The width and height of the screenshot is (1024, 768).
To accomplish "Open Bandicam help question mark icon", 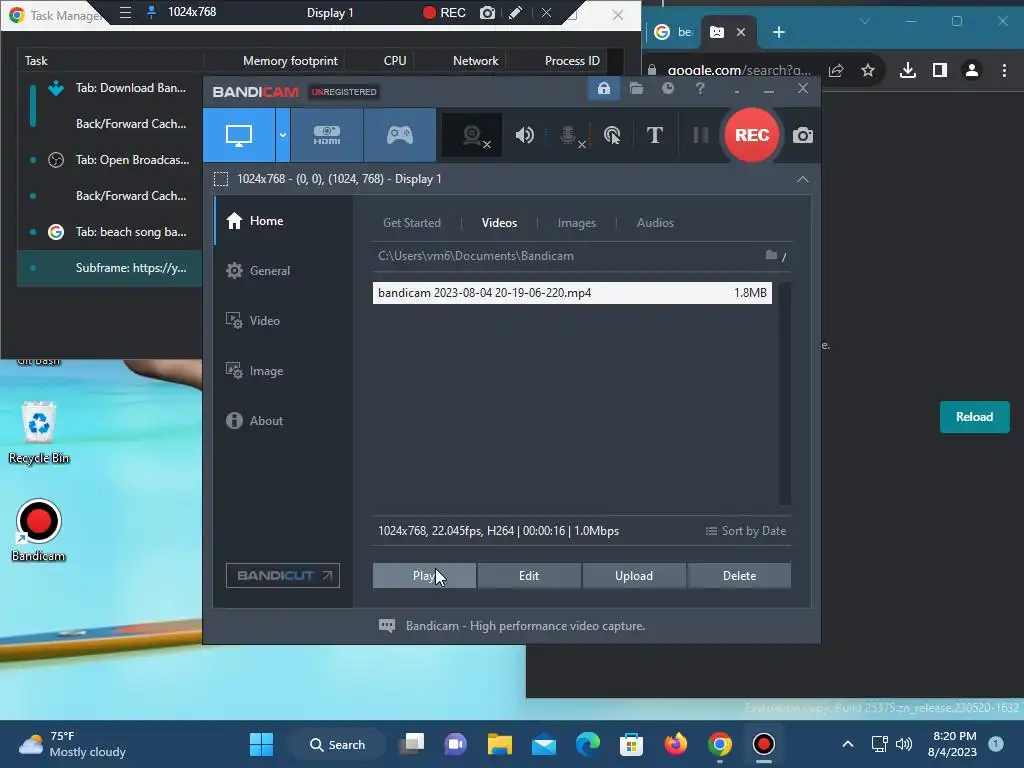I will tap(700, 88).
